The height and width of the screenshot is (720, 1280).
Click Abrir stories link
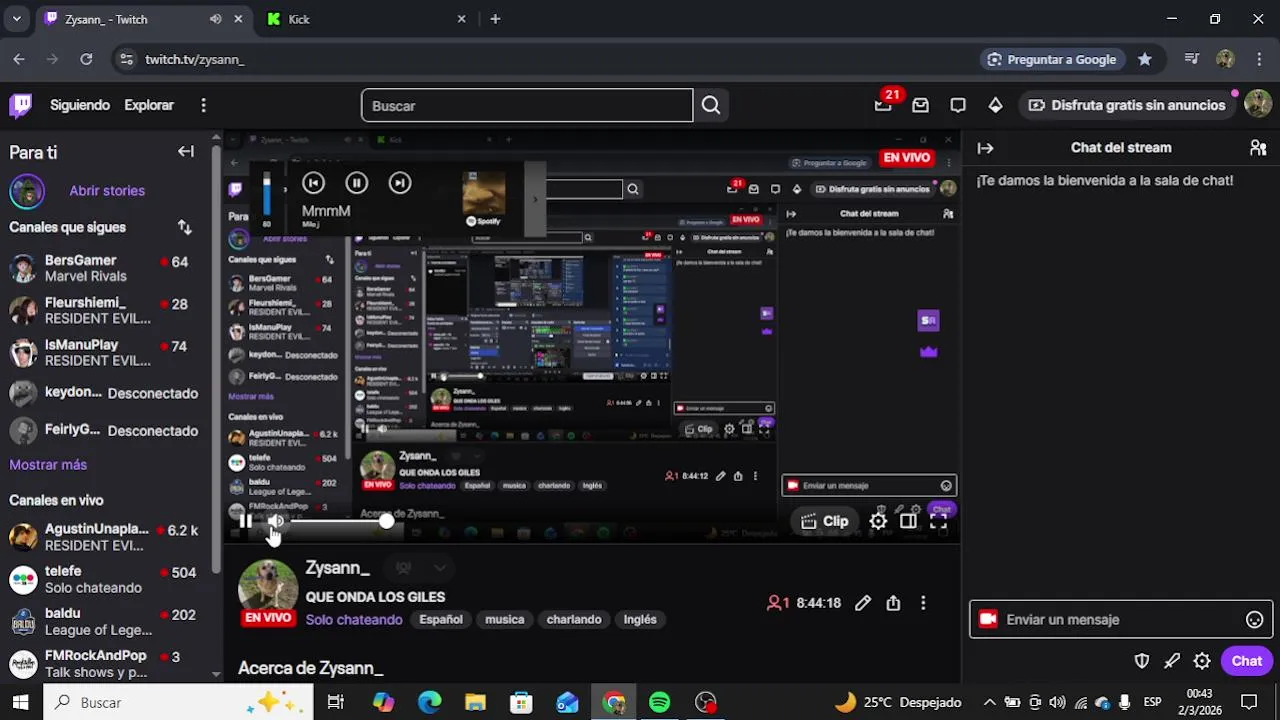pyautogui.click(x=107, y=190)
